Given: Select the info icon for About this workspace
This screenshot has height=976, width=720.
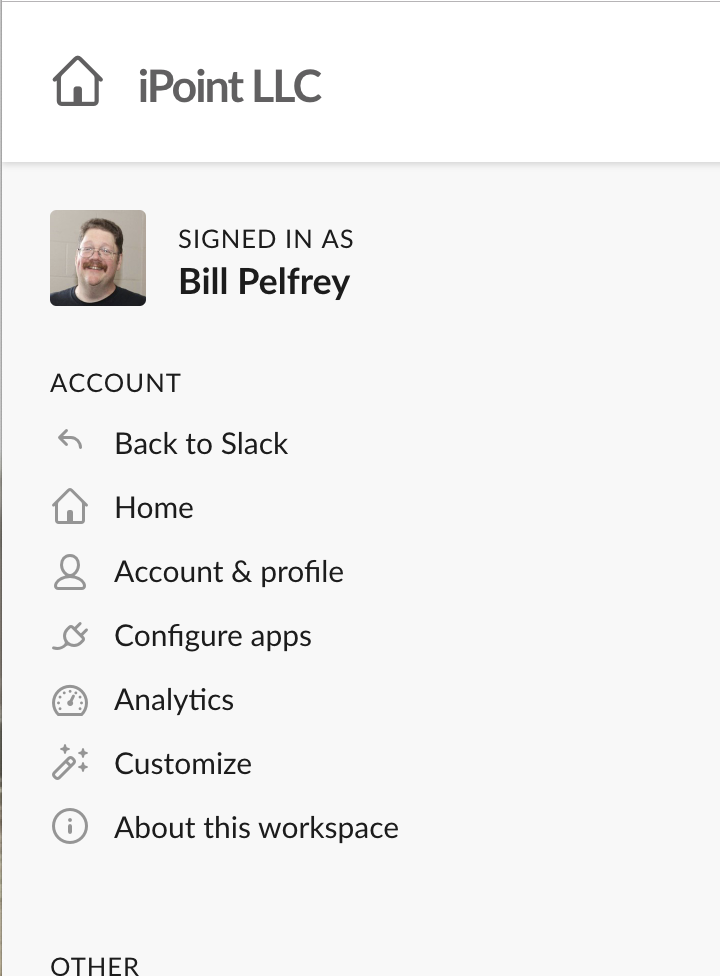Looking at the screenshot, I should (x=69, y=827).
